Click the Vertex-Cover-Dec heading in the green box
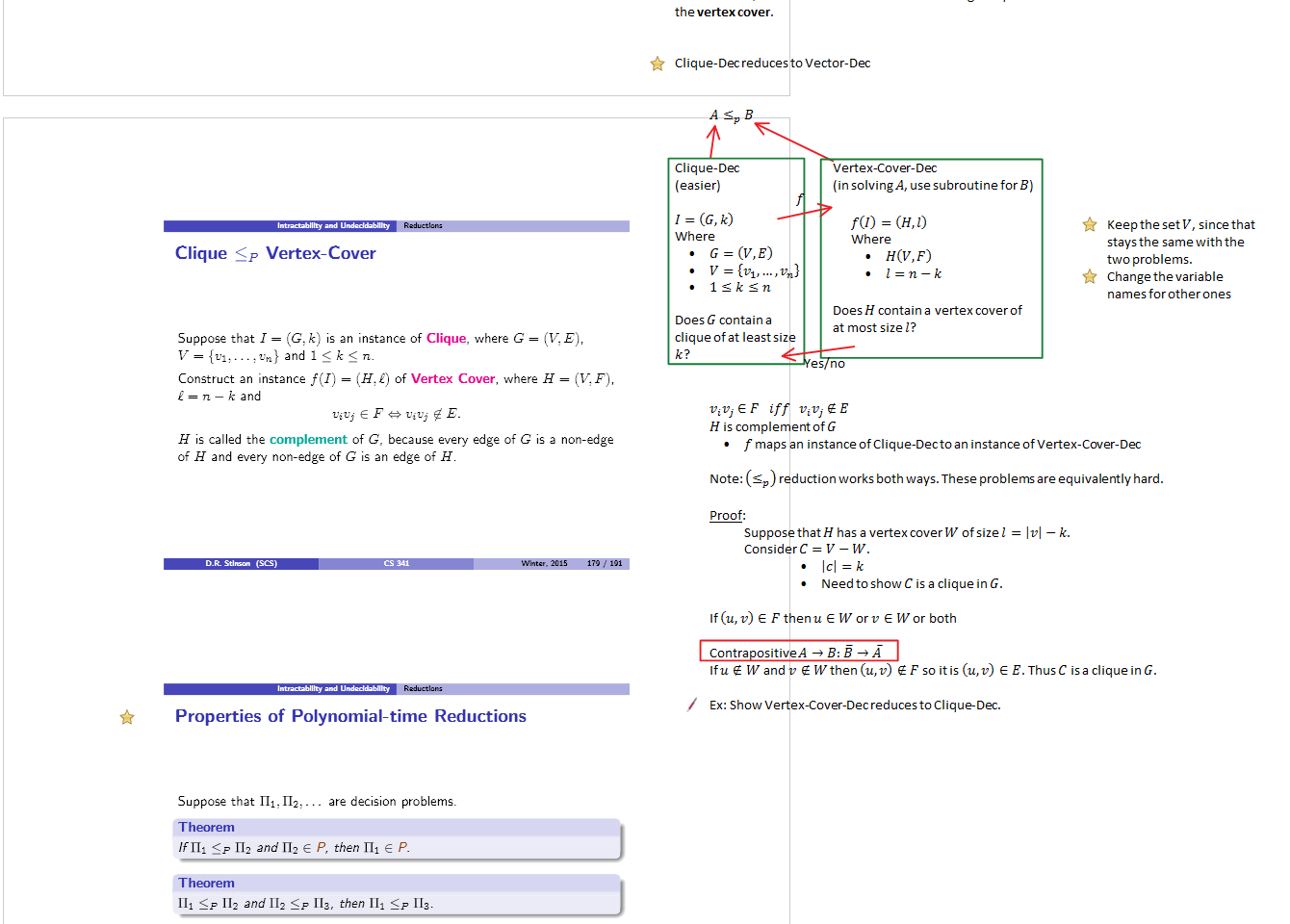Screen dimensions: 1290x924 (x=884, y=167)
